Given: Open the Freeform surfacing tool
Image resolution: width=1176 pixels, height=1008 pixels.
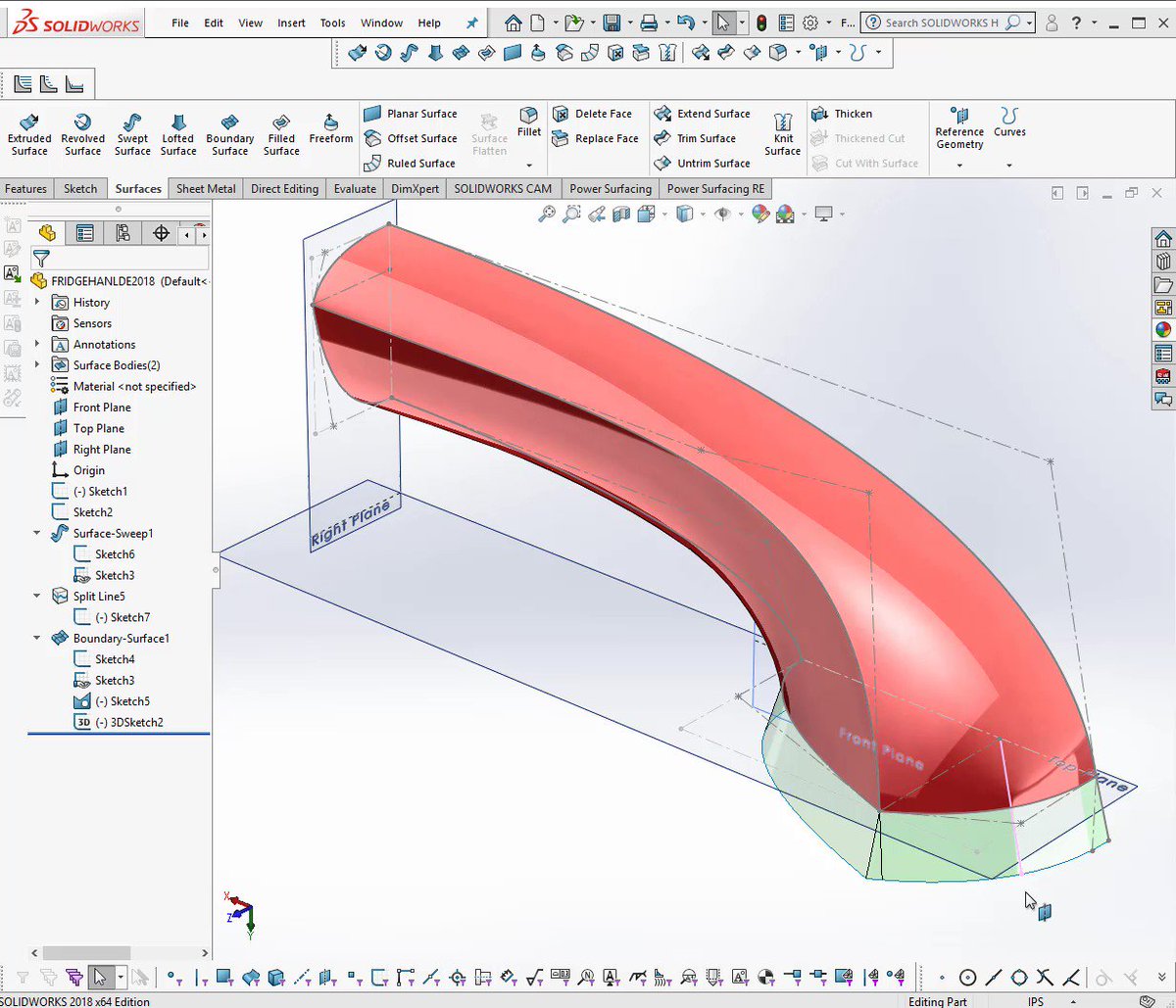Looking at the screenshot, I should click(330, 127).
